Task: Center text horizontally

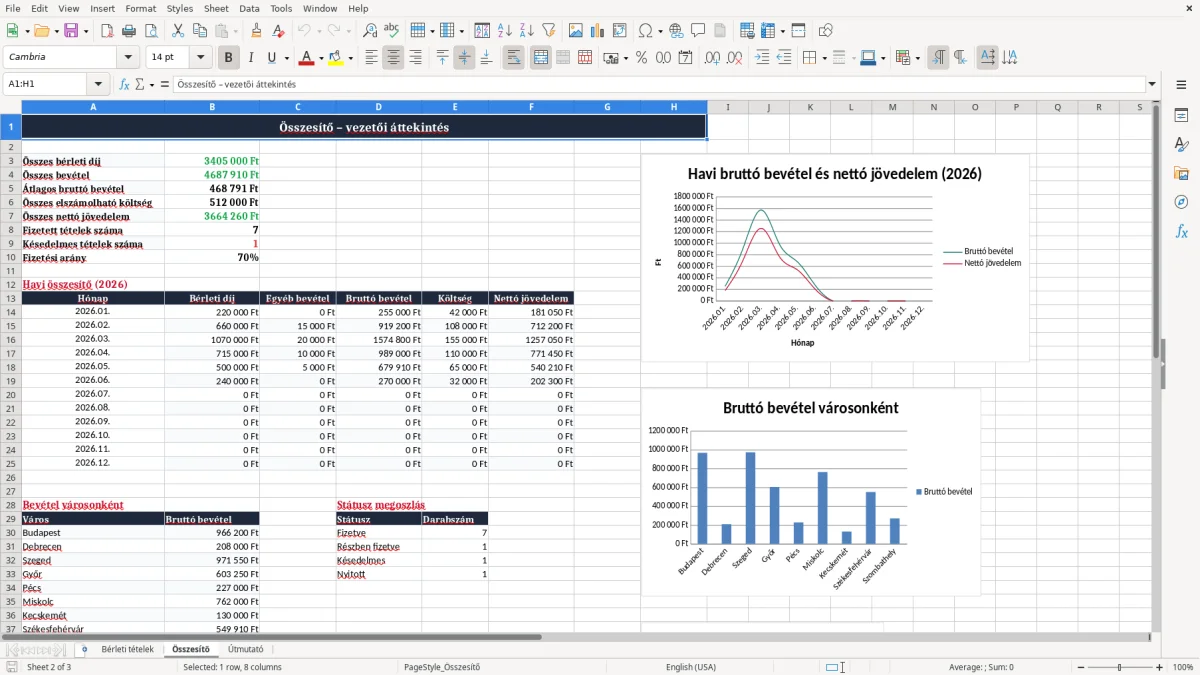Action: point(393,58)
